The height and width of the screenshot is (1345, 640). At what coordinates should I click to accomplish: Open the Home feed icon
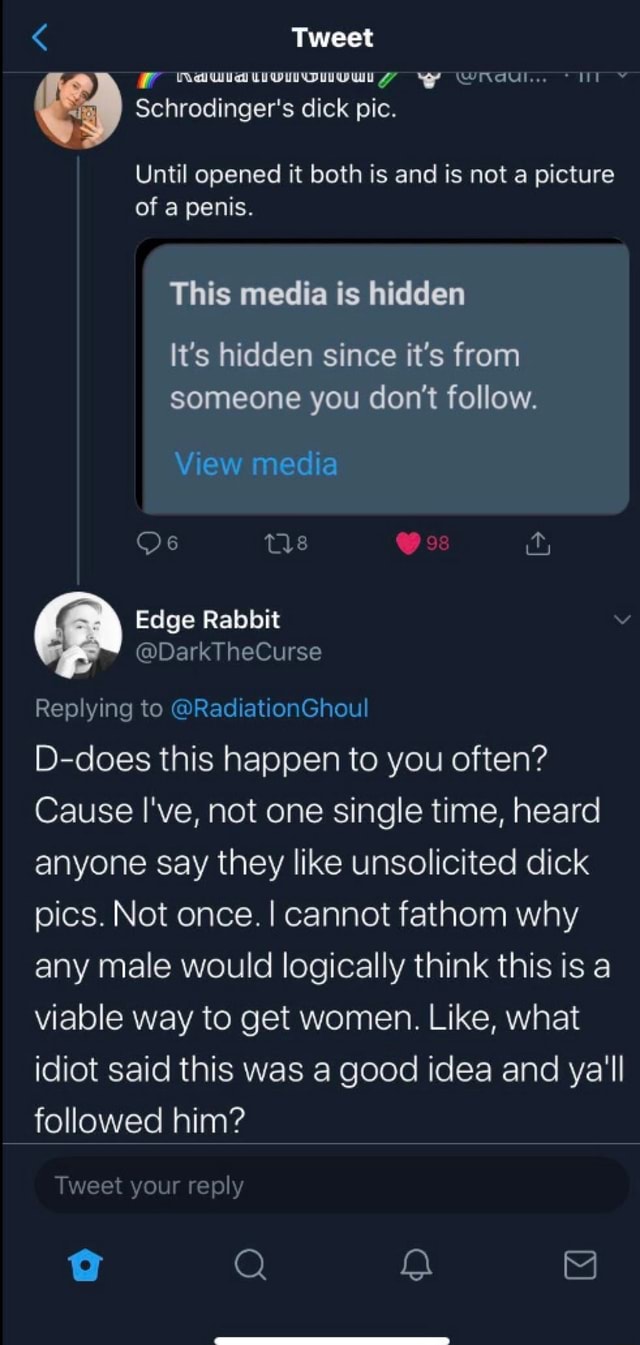click(84, 1264)
